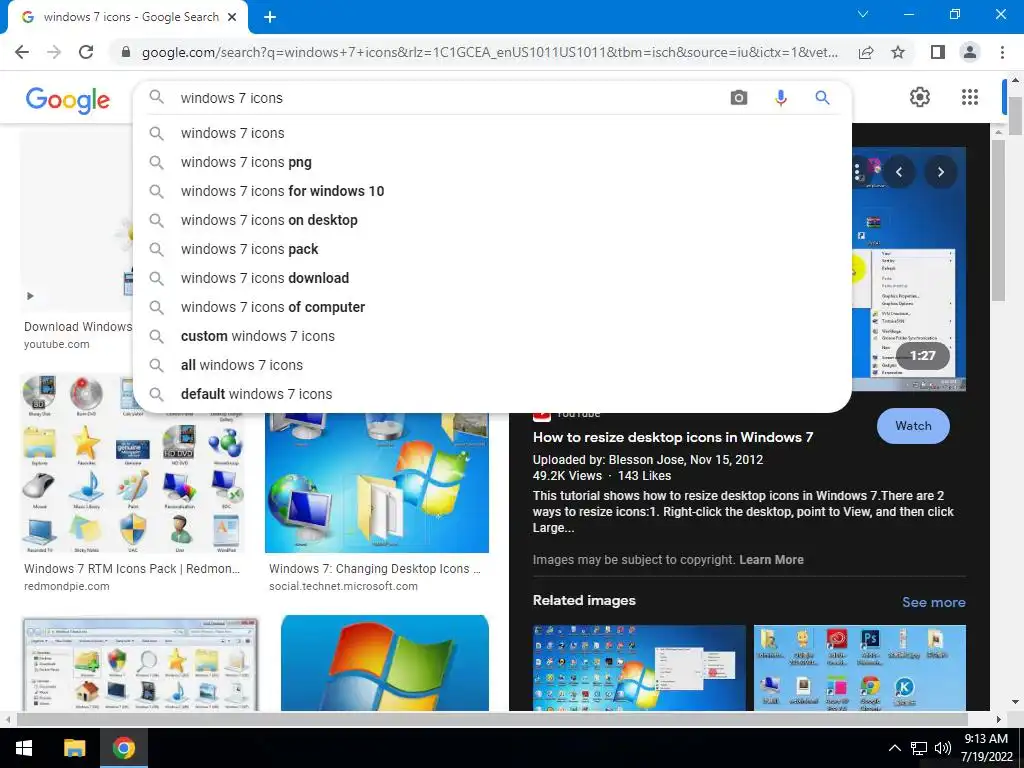
Task: Bookmark this tab with the star icon
Action: coord(898,52)
